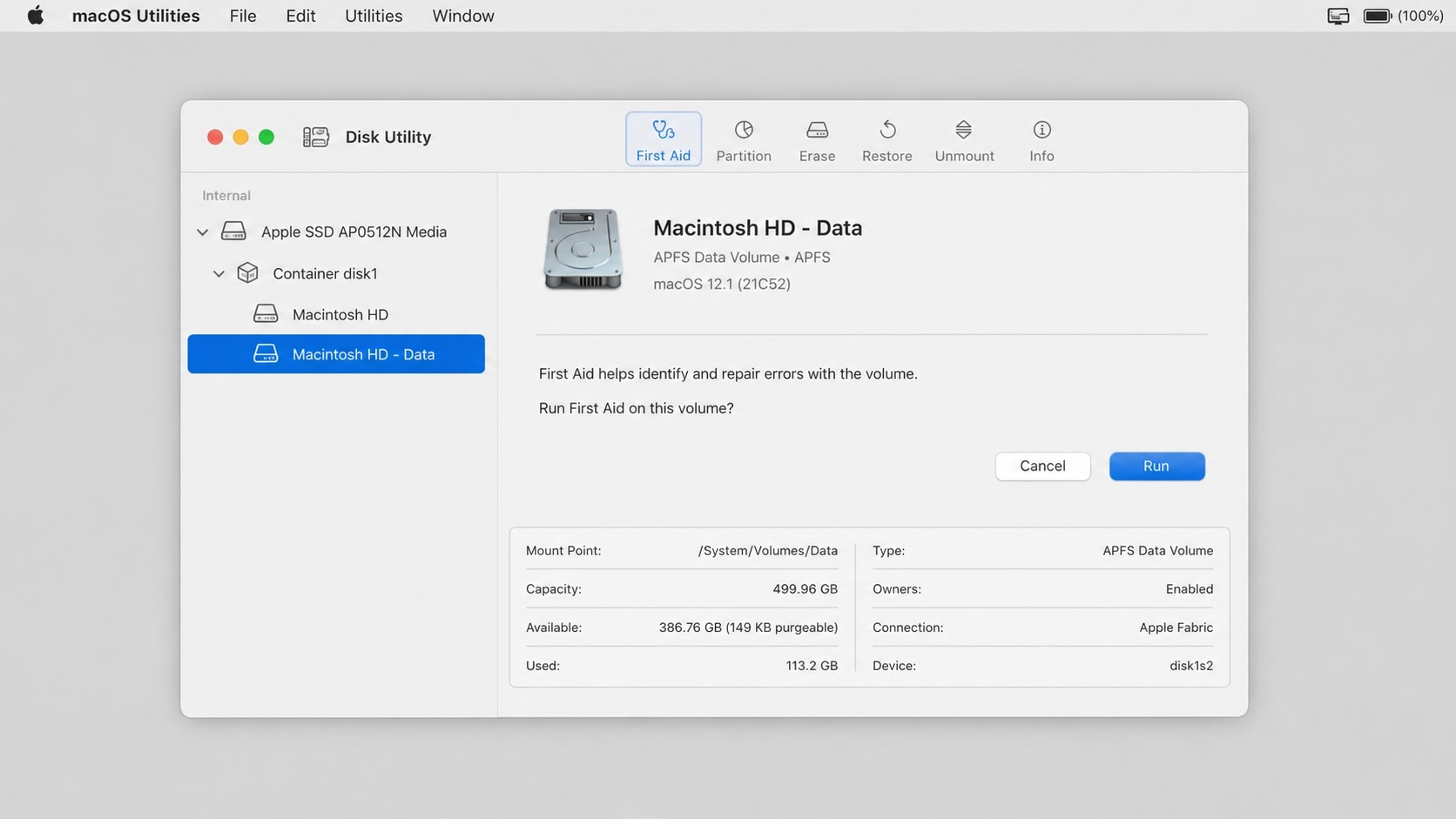
Task: Click the disk1s2 device value
Action: coord(1191,666)
